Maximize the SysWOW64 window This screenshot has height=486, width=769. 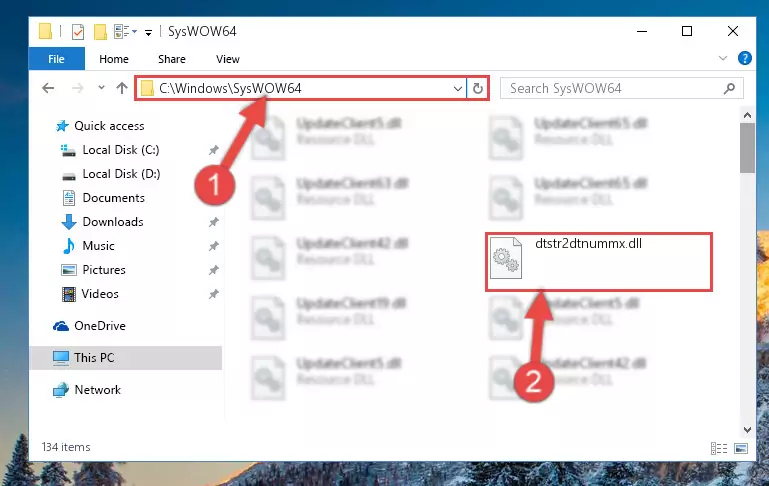(687, 31)
